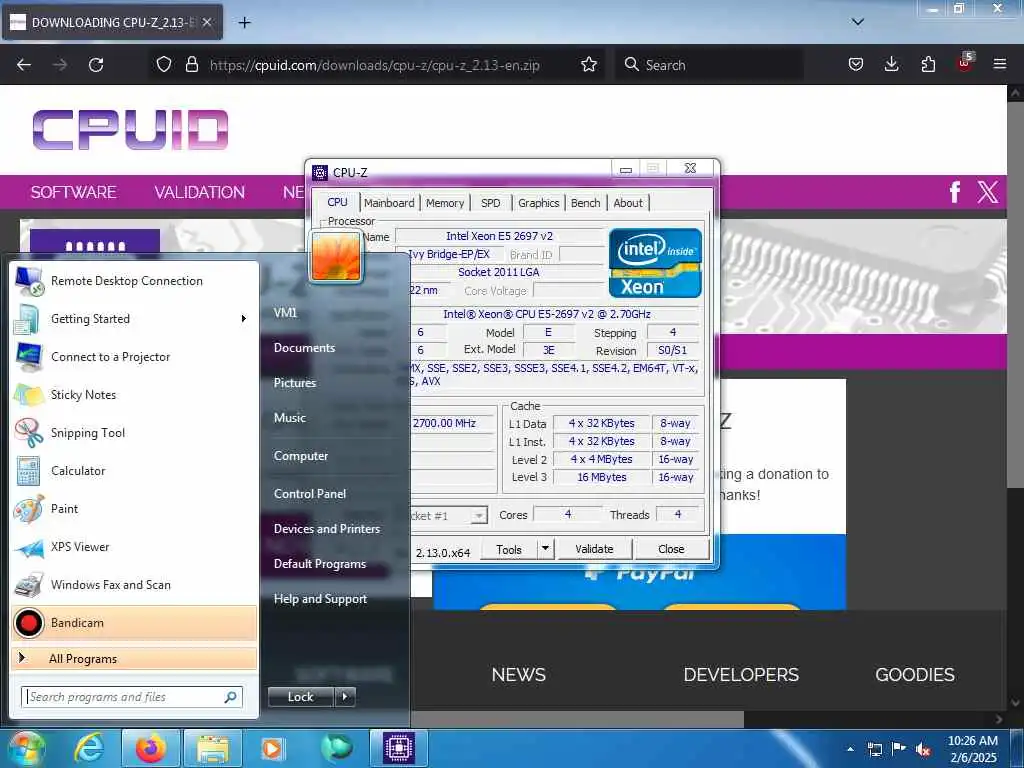Screen dimensions: 1024x768
Task: Open Music from Start menu
Action: point(290,417)
